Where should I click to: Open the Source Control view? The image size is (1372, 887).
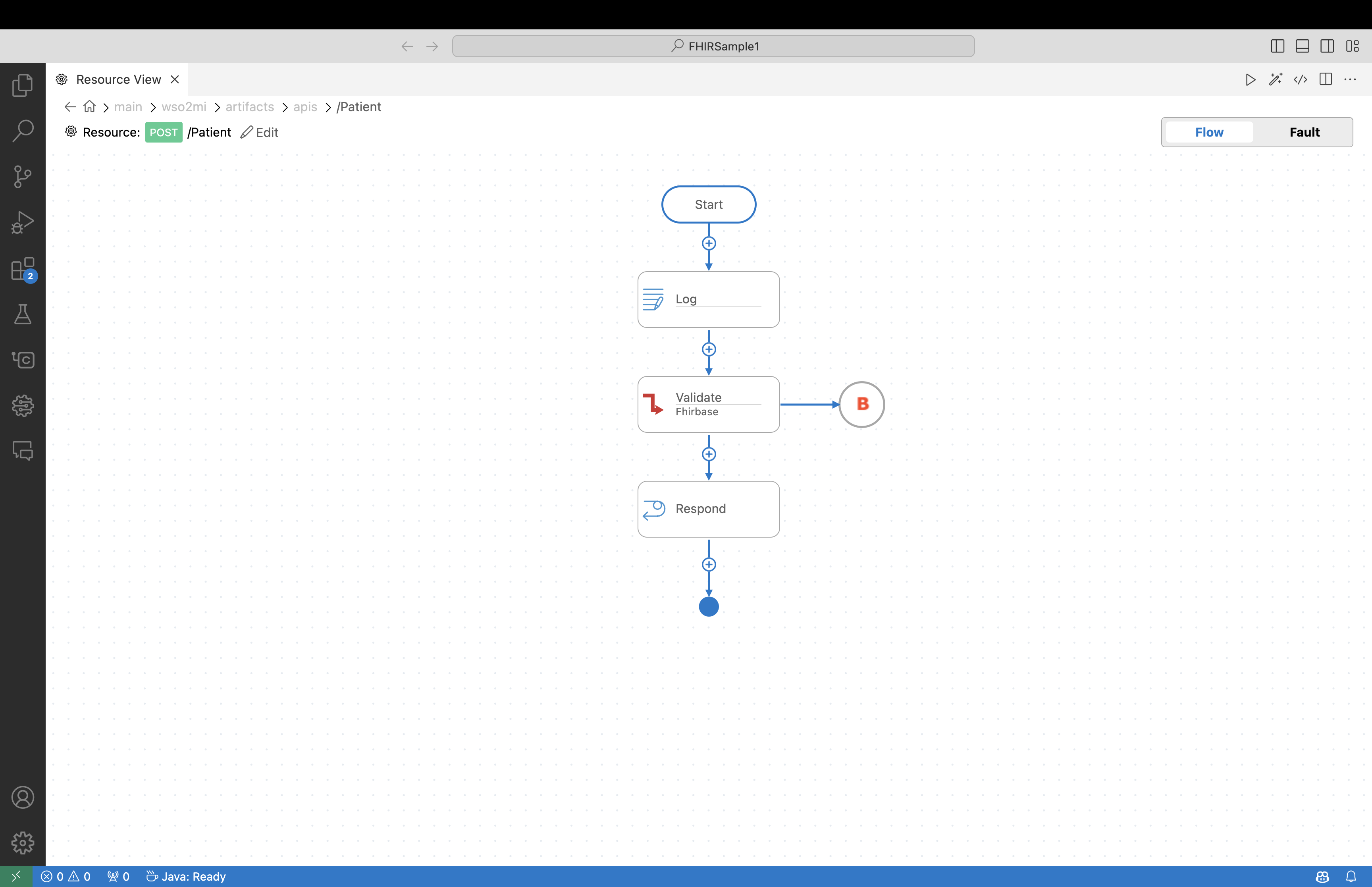point(23,176)
